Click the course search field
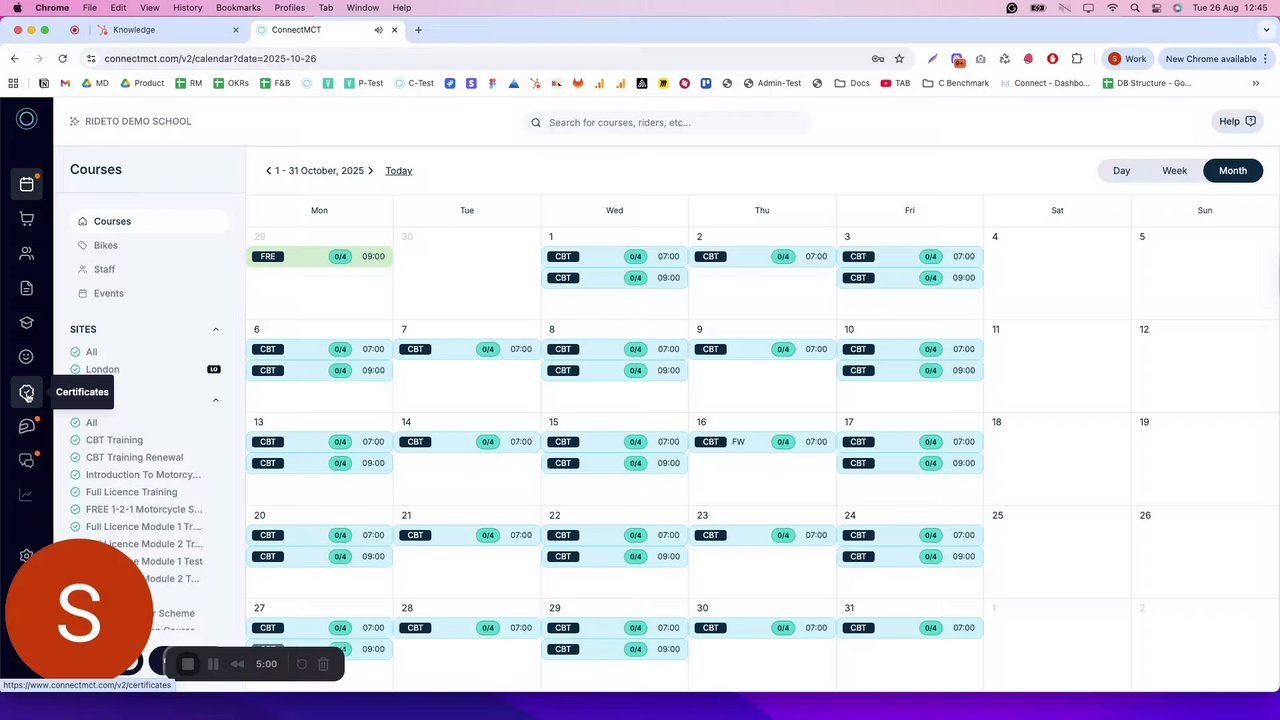 pyautogui.click(x=667, y=122)
